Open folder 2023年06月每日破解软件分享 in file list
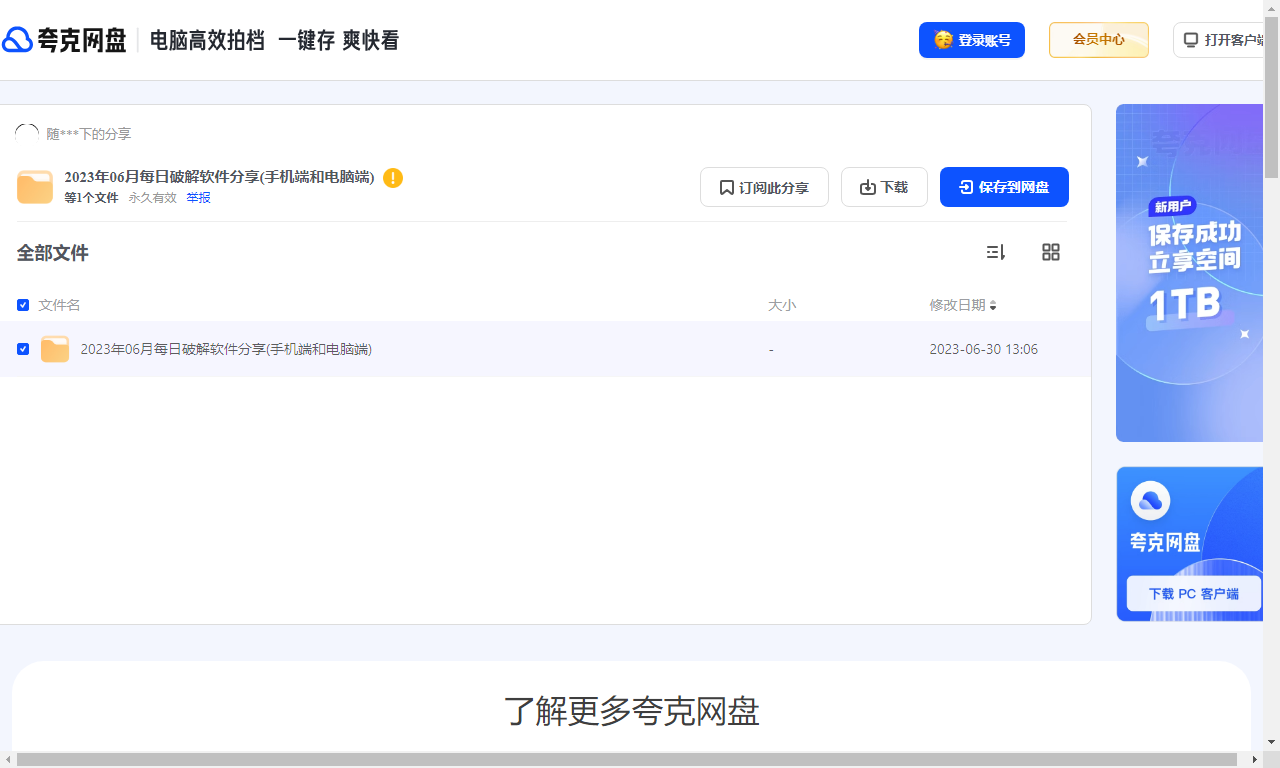Screen dimensions: 1280x768 point(226,349)
